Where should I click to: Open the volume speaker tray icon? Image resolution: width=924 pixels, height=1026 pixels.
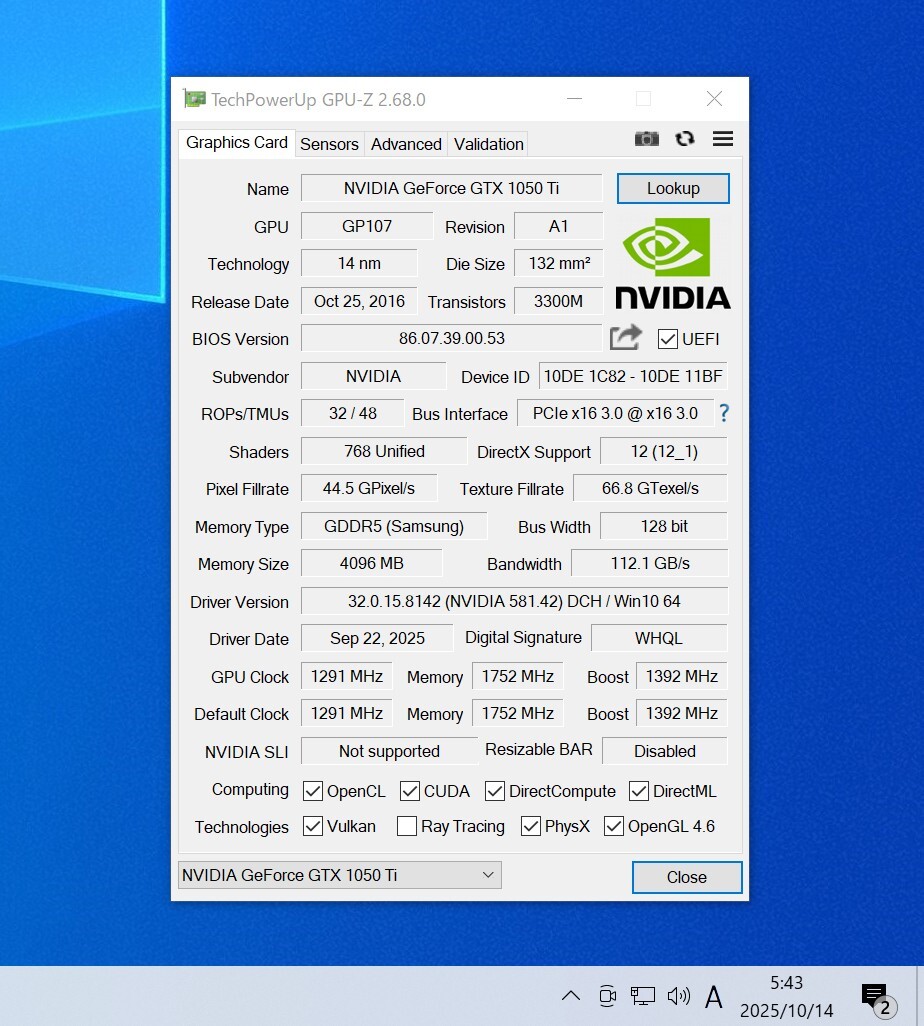click(x=679, y=995)
